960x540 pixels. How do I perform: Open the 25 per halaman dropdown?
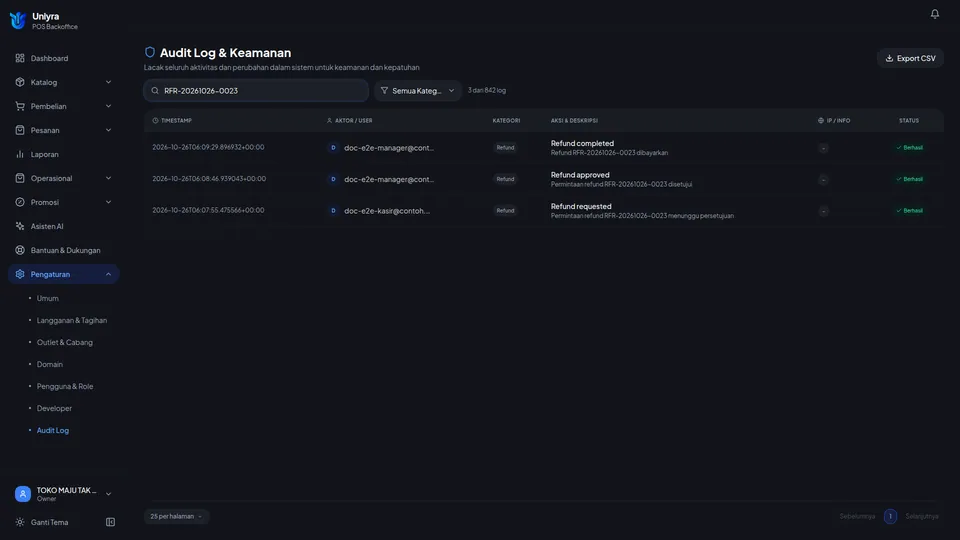[176, 516]
